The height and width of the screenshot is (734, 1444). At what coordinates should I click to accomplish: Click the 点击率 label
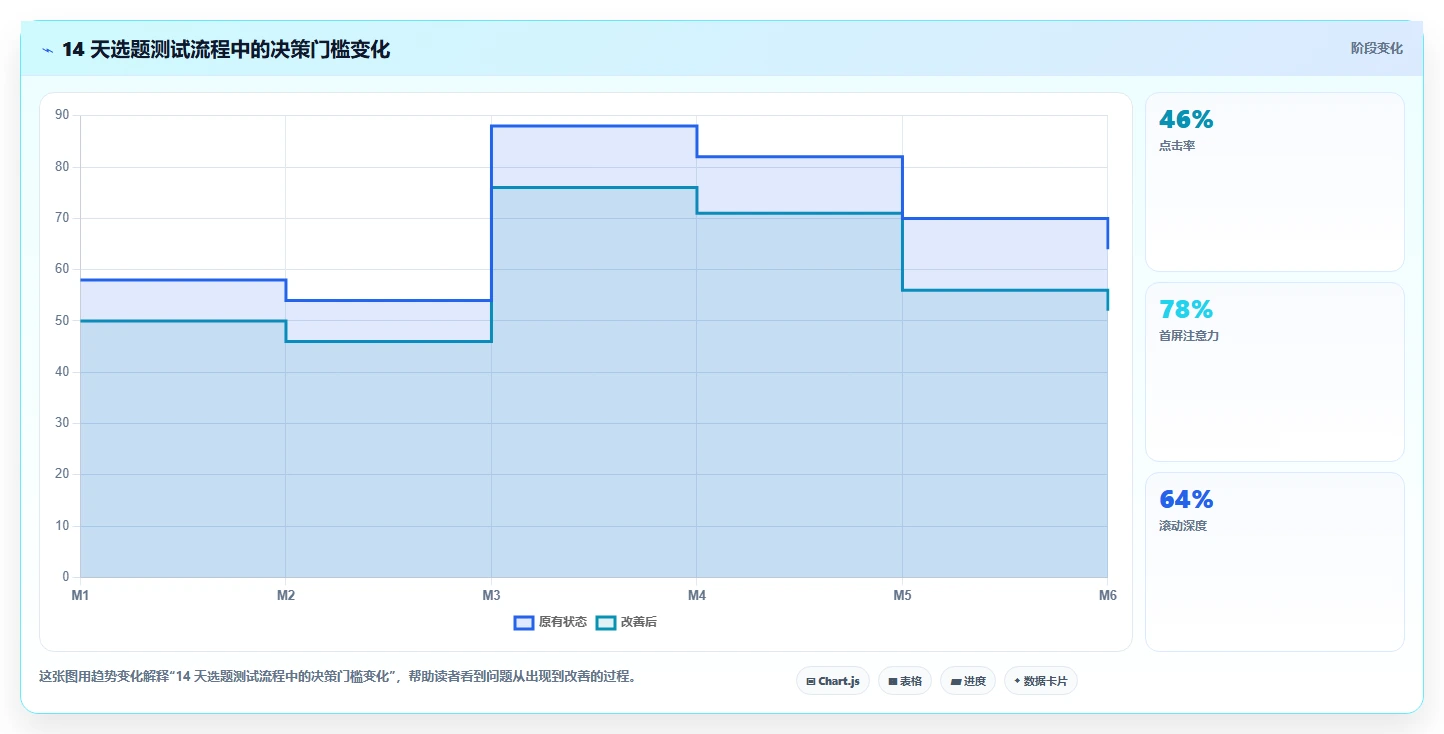(x=1177, y=146)
